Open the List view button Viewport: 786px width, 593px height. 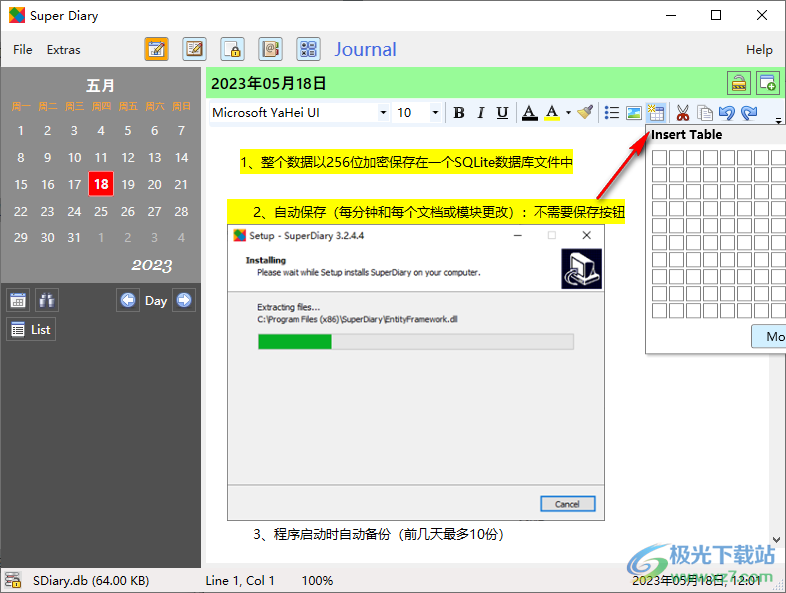pos(31,329)
